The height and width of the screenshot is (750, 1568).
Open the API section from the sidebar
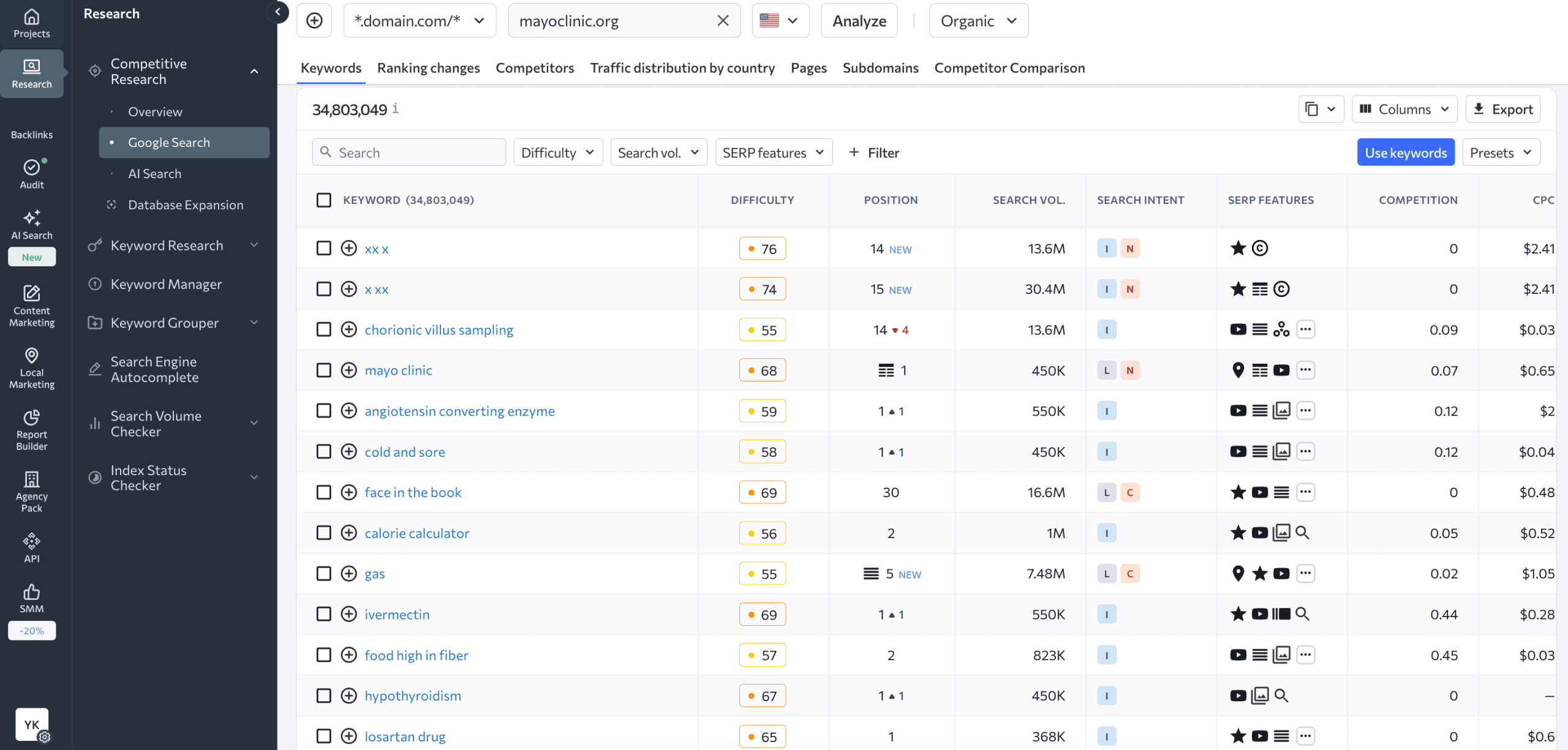31,547
